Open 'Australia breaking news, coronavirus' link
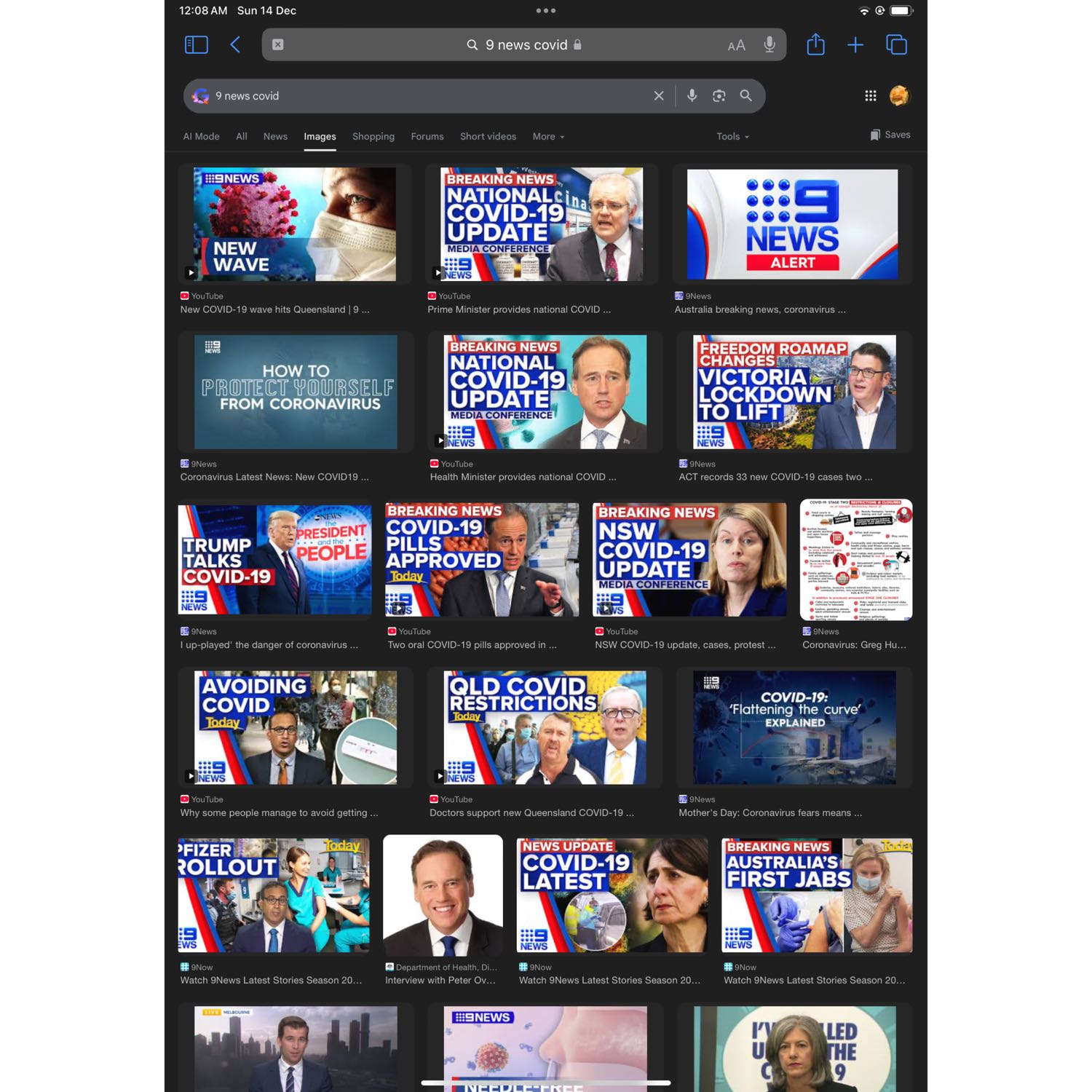The image size is (1092, 1092). click(x=760, y=309)
